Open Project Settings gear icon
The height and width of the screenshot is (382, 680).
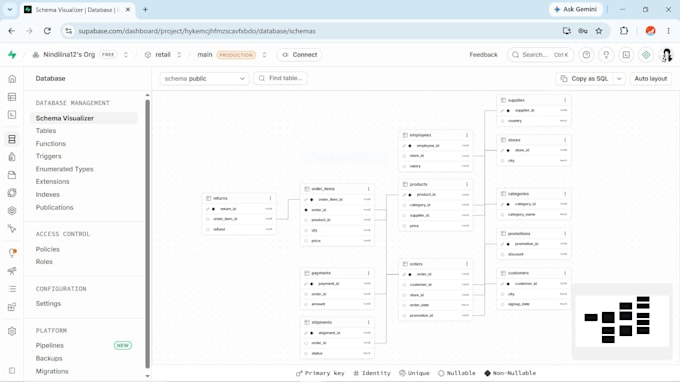(12, 331)
